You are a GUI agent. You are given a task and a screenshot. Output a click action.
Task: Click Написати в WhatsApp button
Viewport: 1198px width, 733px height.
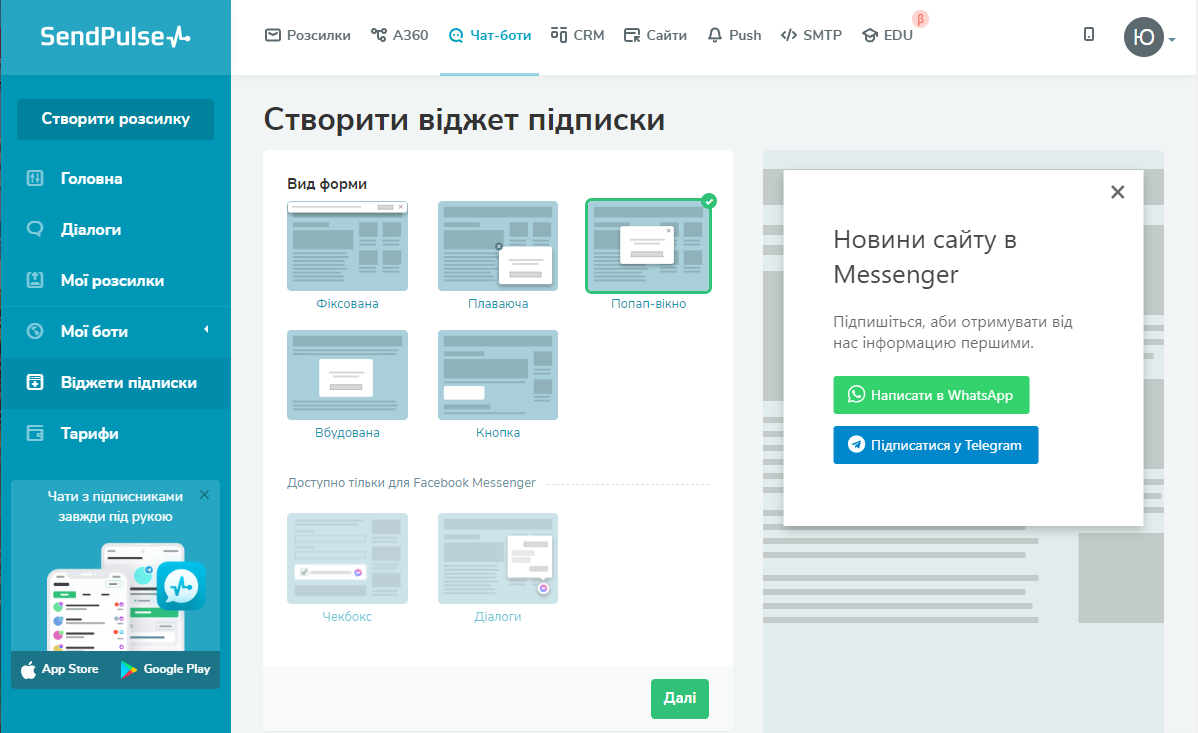[931, 395]
